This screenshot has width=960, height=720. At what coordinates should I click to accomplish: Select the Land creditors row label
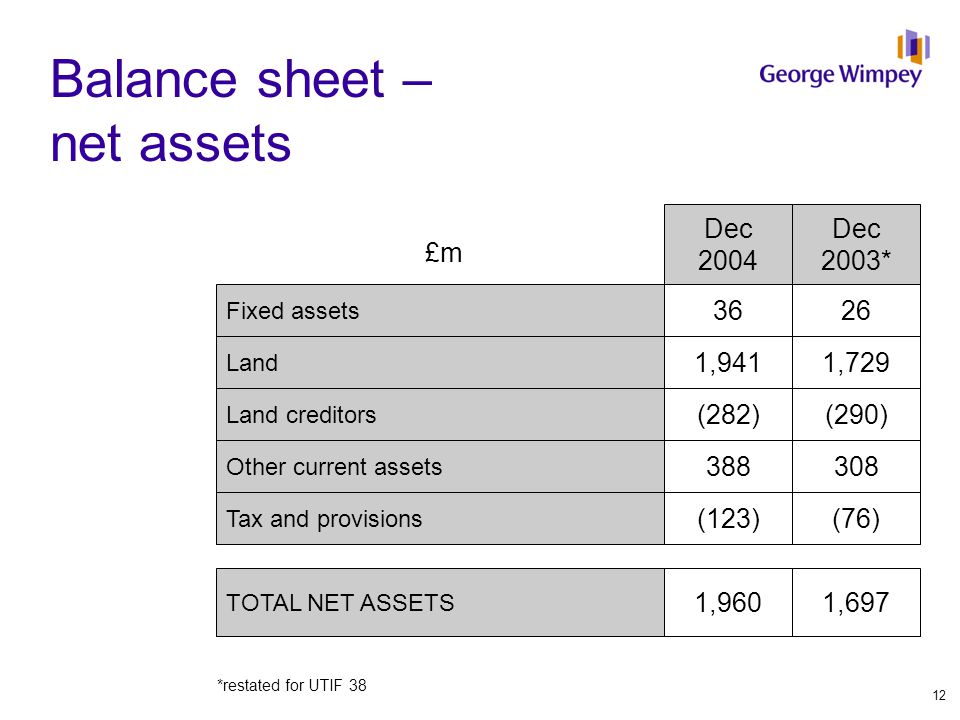click(301, 414)
